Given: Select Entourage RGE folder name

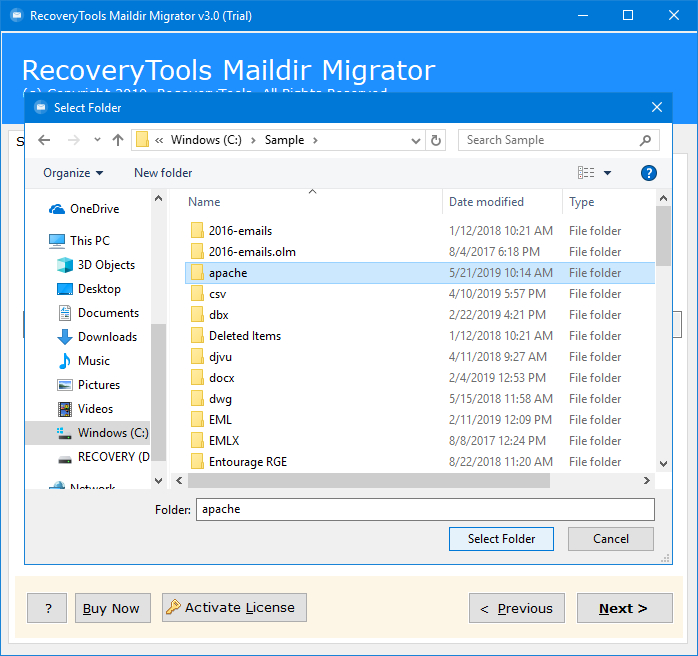Looking at the screenshot, I should (x=248, y=462).
